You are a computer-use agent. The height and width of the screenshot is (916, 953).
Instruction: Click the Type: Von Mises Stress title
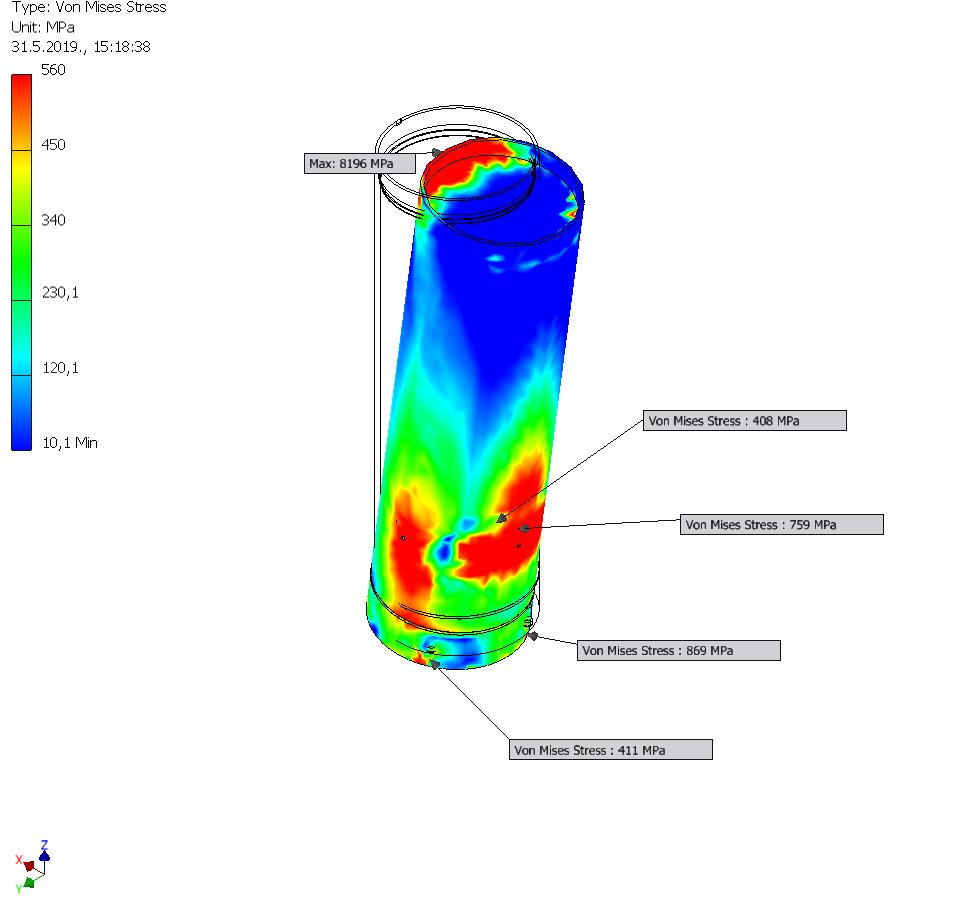[x=89, y=8]
